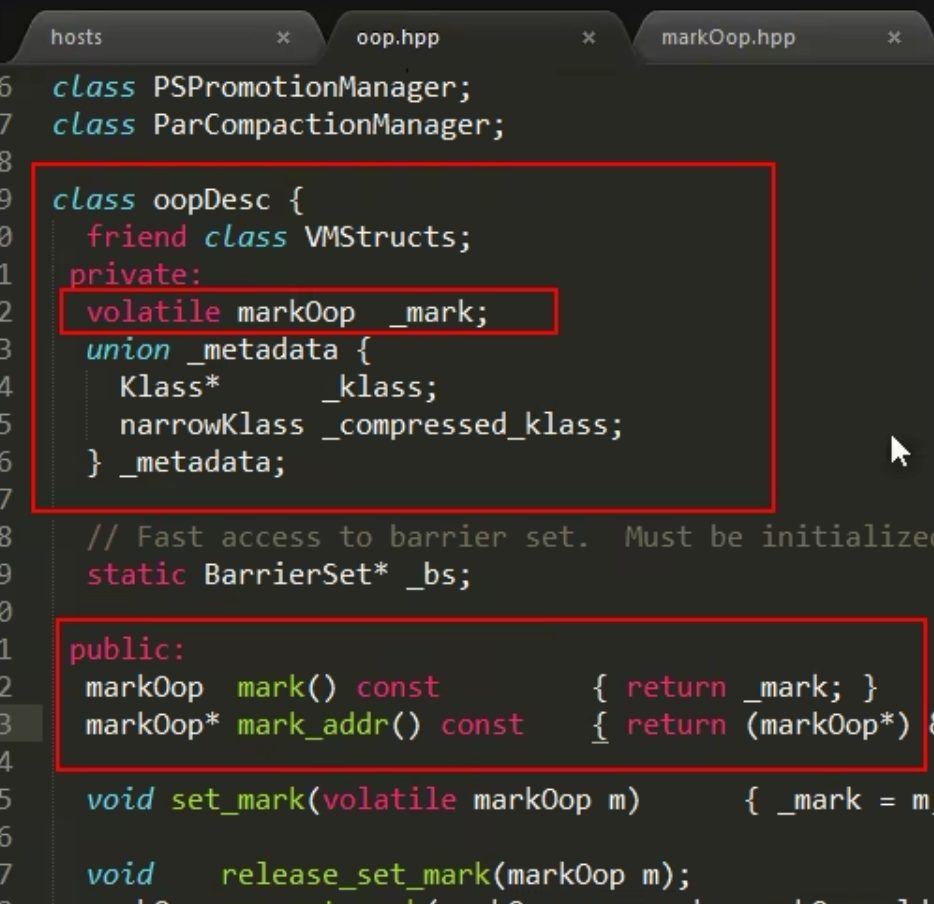
Task: Click the public: access specifier
Action: point(127,650)
